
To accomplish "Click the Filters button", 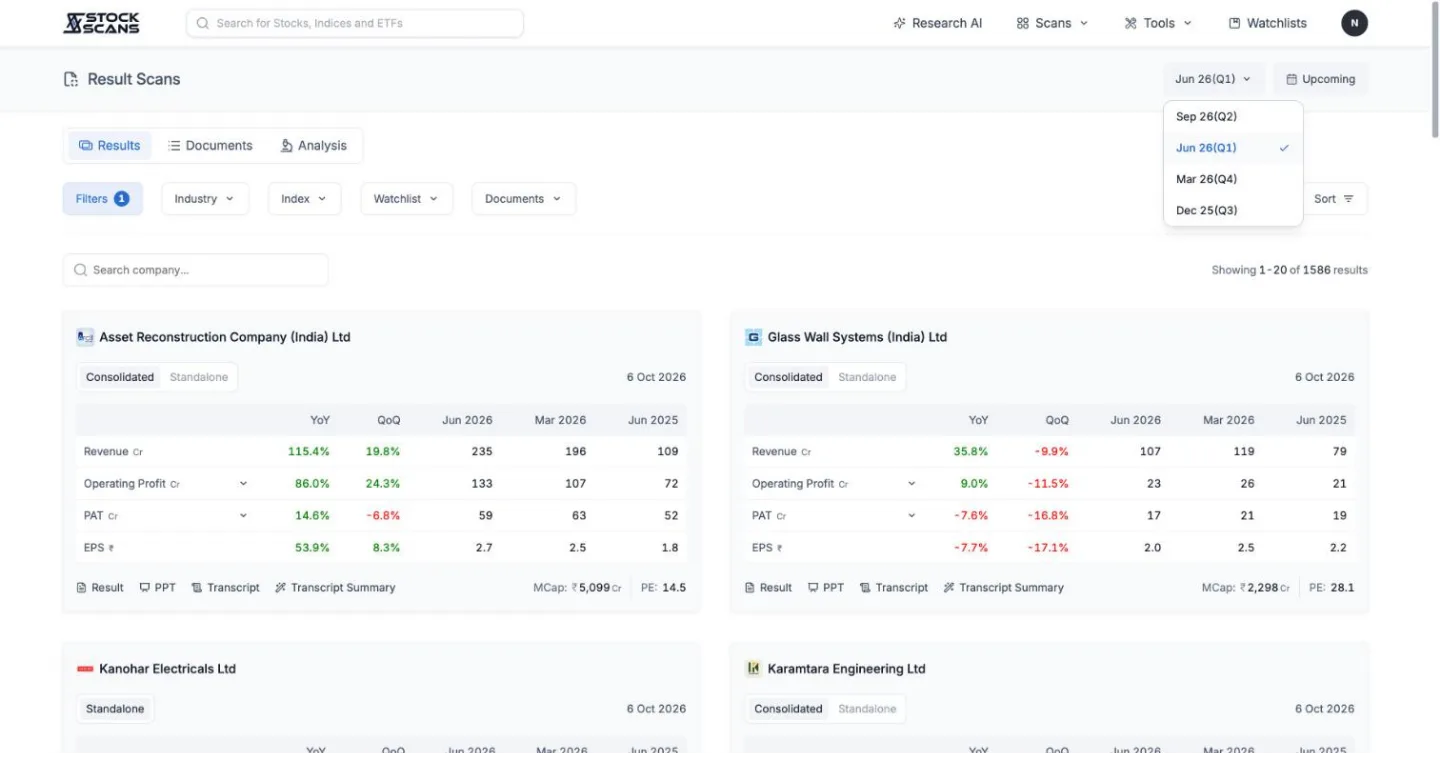I will pyautogui.click(x=102, y=199).
